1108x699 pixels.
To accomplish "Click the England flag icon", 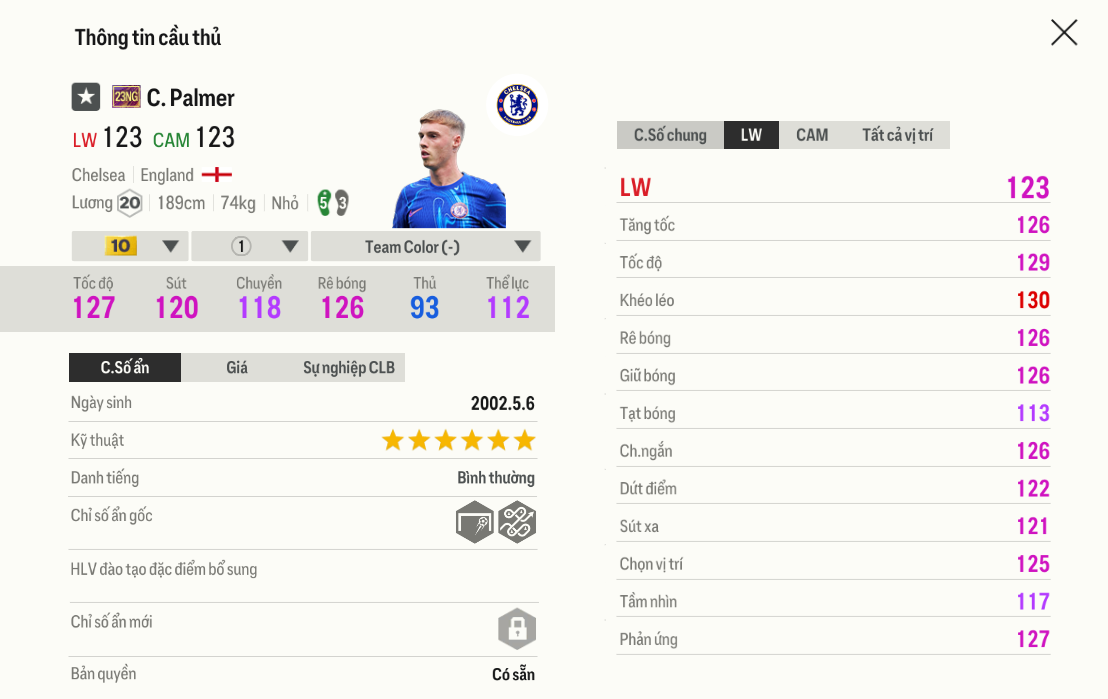I will (x=216, y=175).
